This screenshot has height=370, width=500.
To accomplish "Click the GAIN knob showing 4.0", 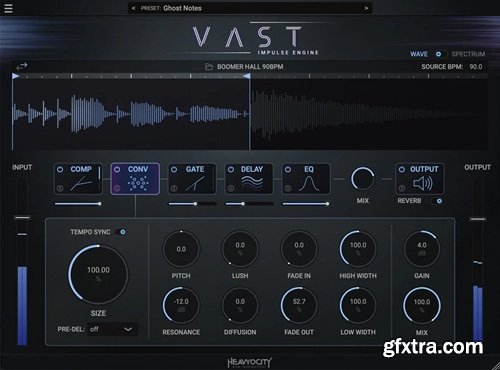I will pyautogui.click(x=422, y=249).
